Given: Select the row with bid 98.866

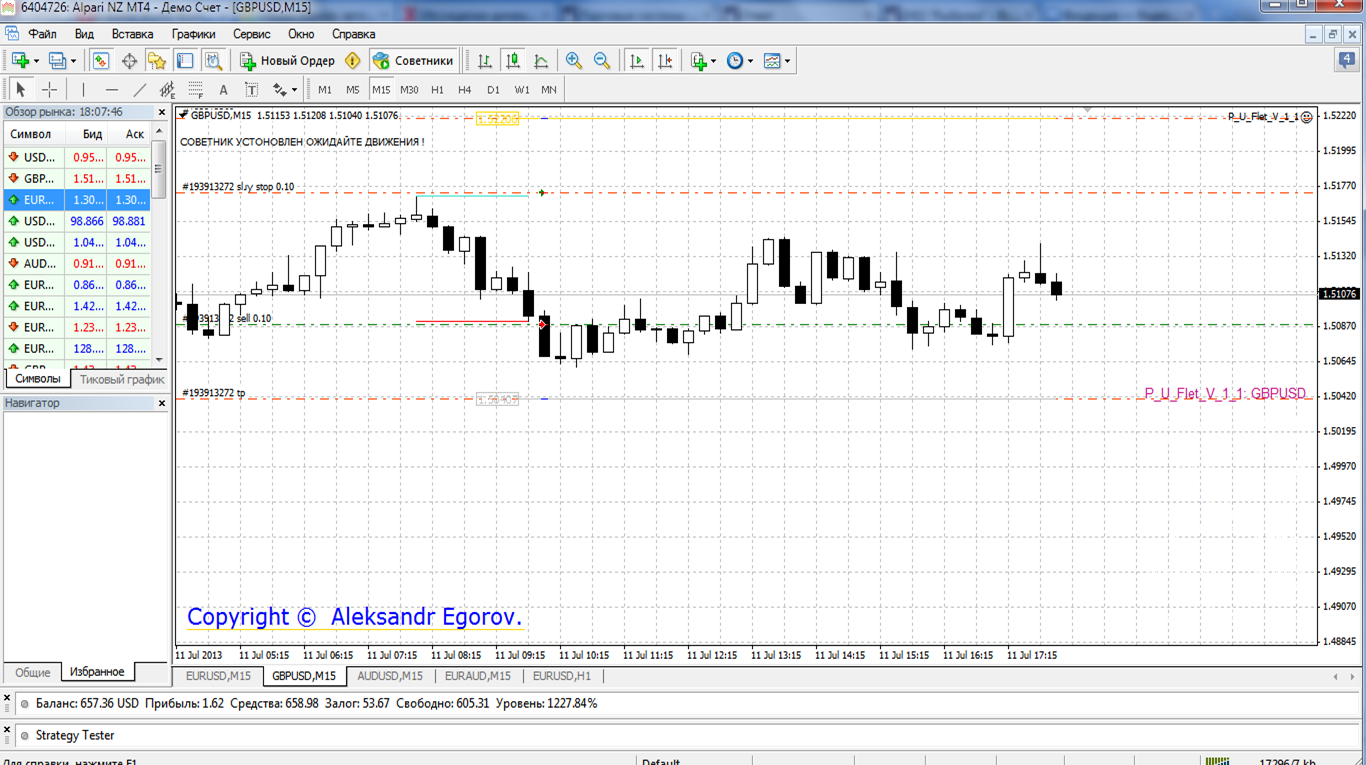Looking at the screenshot, I should coord(78,221).
